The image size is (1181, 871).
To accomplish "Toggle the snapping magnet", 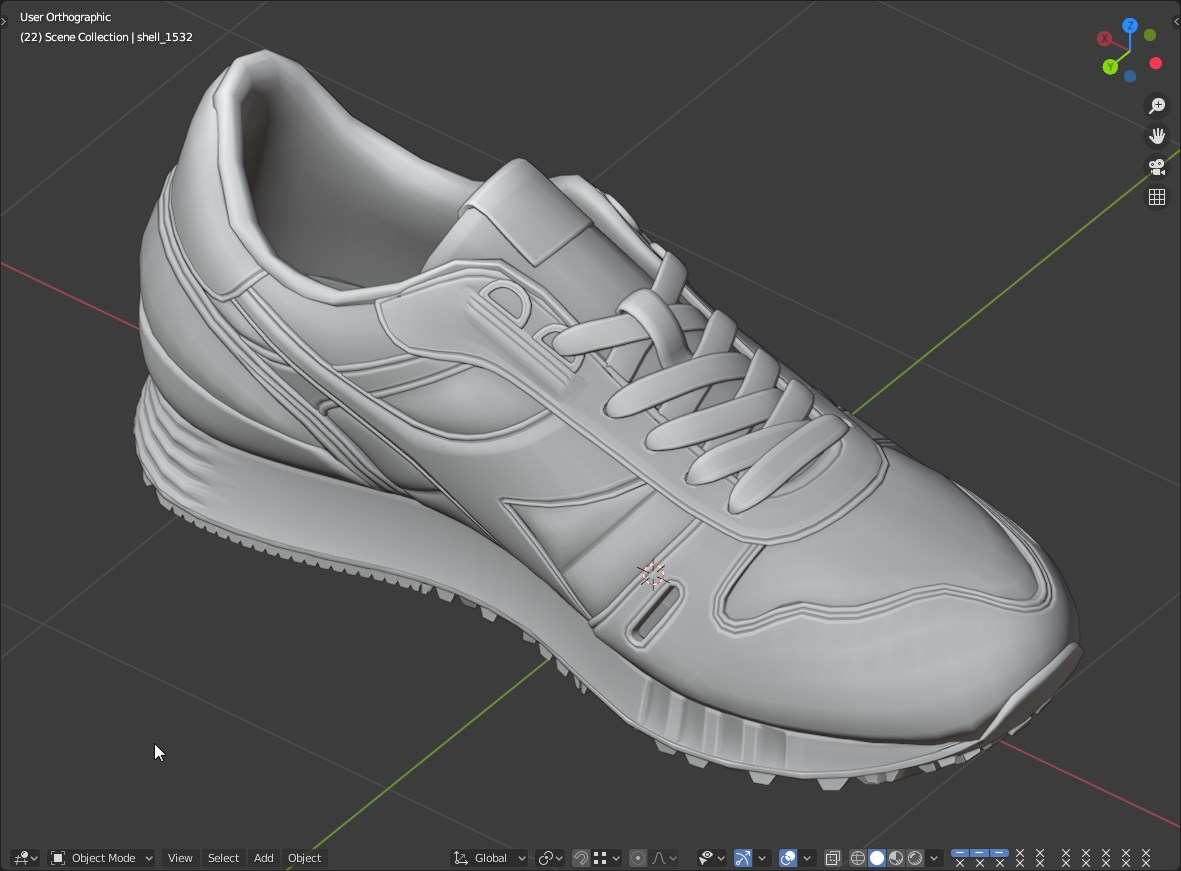I will (581, 858).
